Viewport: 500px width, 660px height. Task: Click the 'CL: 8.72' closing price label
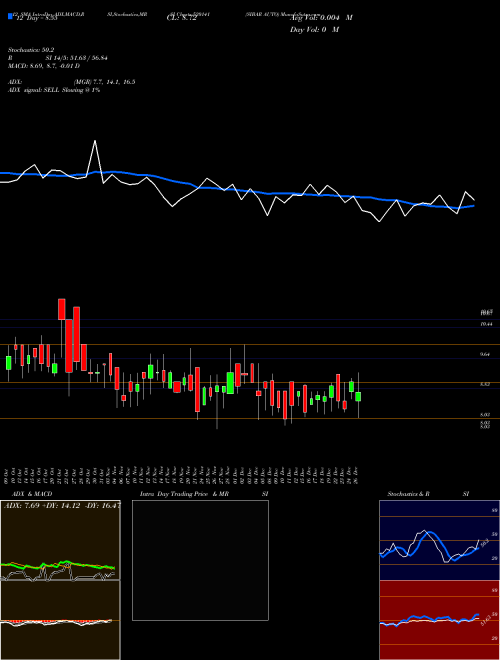[181, 19]
